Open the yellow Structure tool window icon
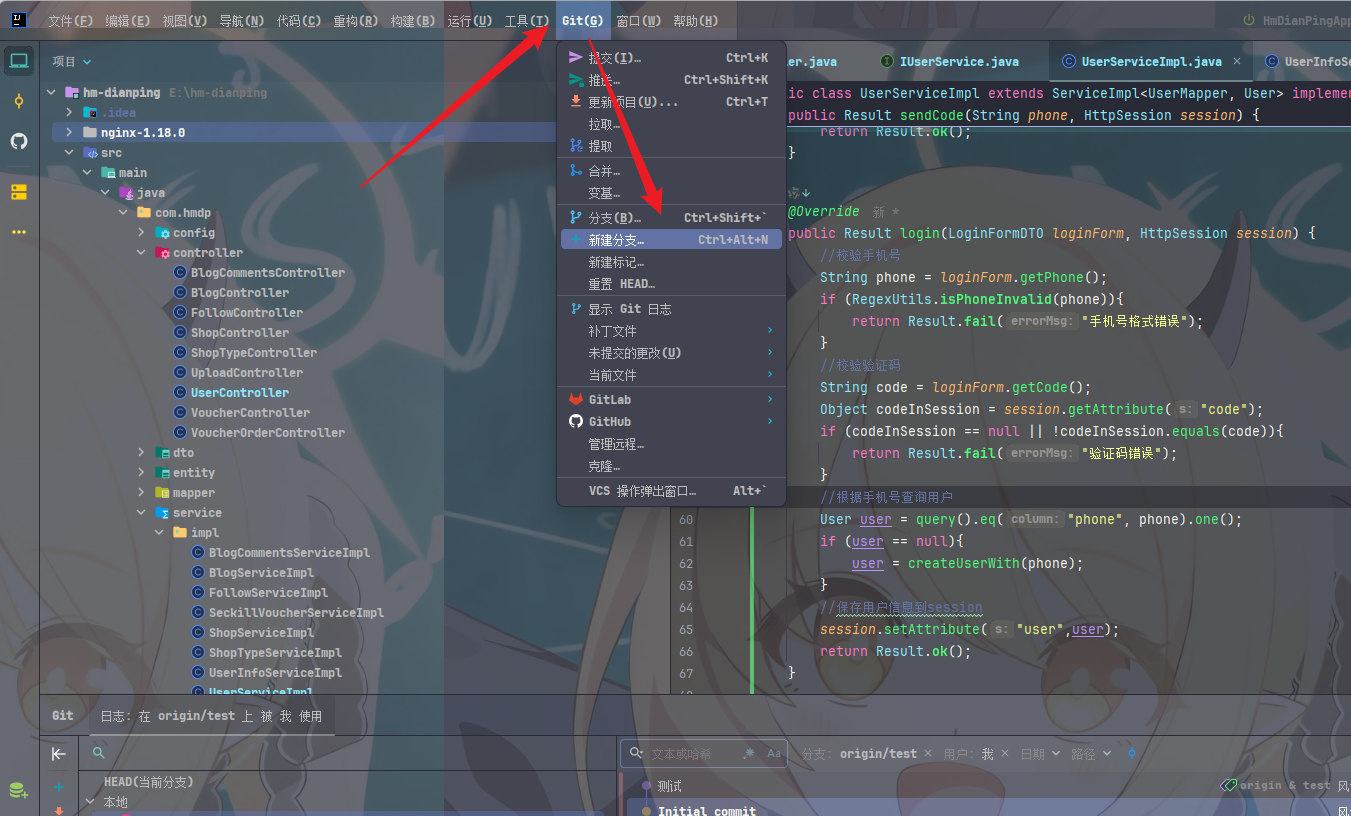 19,191
